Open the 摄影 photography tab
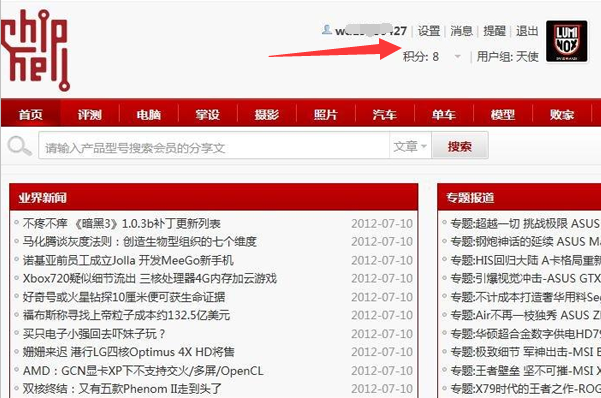 [267, 114]
